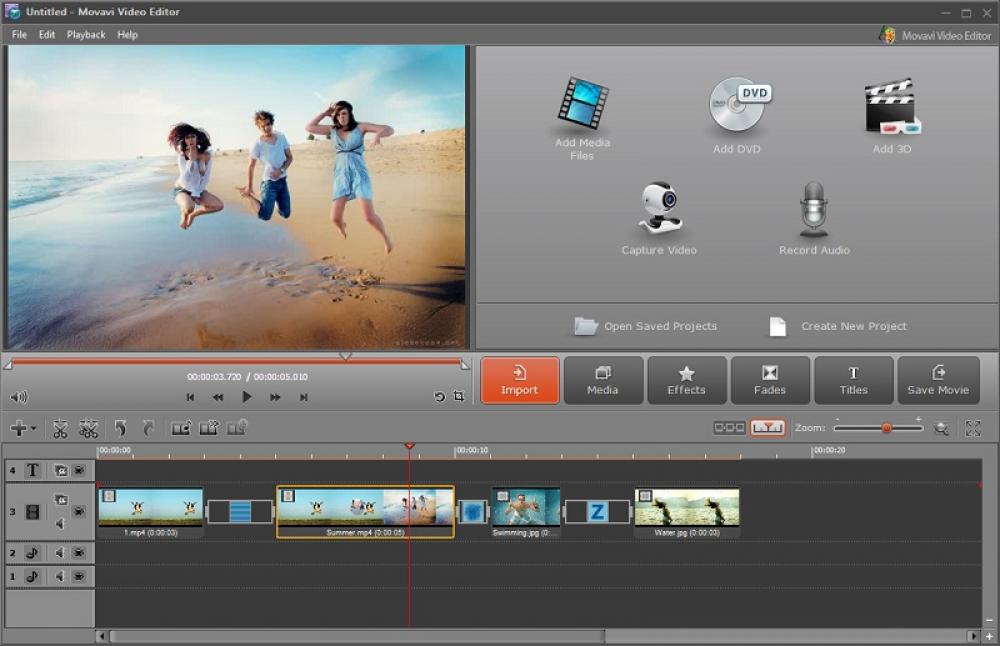Image resolution: width=1000 pixels, height=646 pixels.
Task: Select the Summer.mp4 clip on the timeline
Action: [x=364, y=510]
